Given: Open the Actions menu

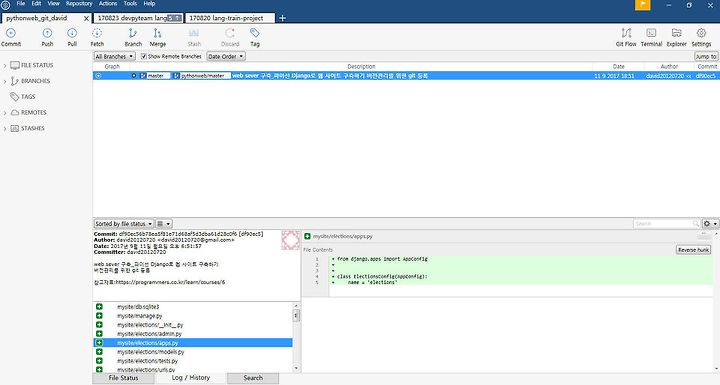Looking at the screenshot, I should (108, 4).
